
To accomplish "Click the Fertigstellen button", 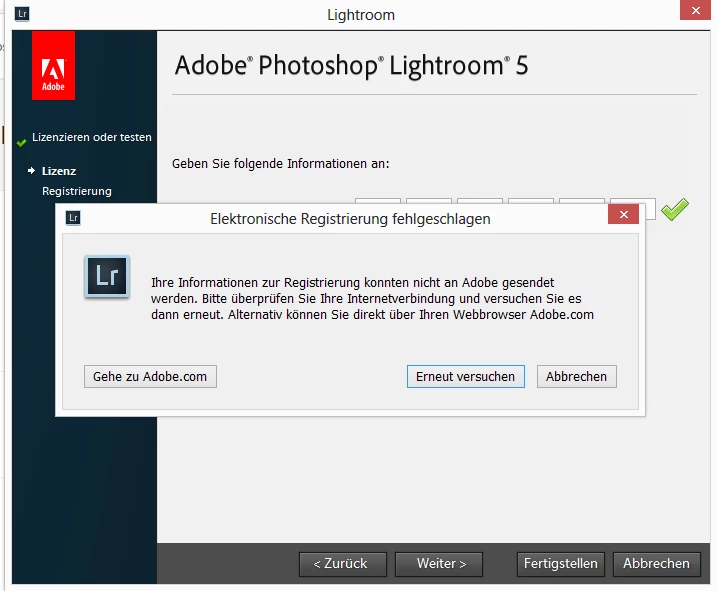I will click(x=561, y=564).
